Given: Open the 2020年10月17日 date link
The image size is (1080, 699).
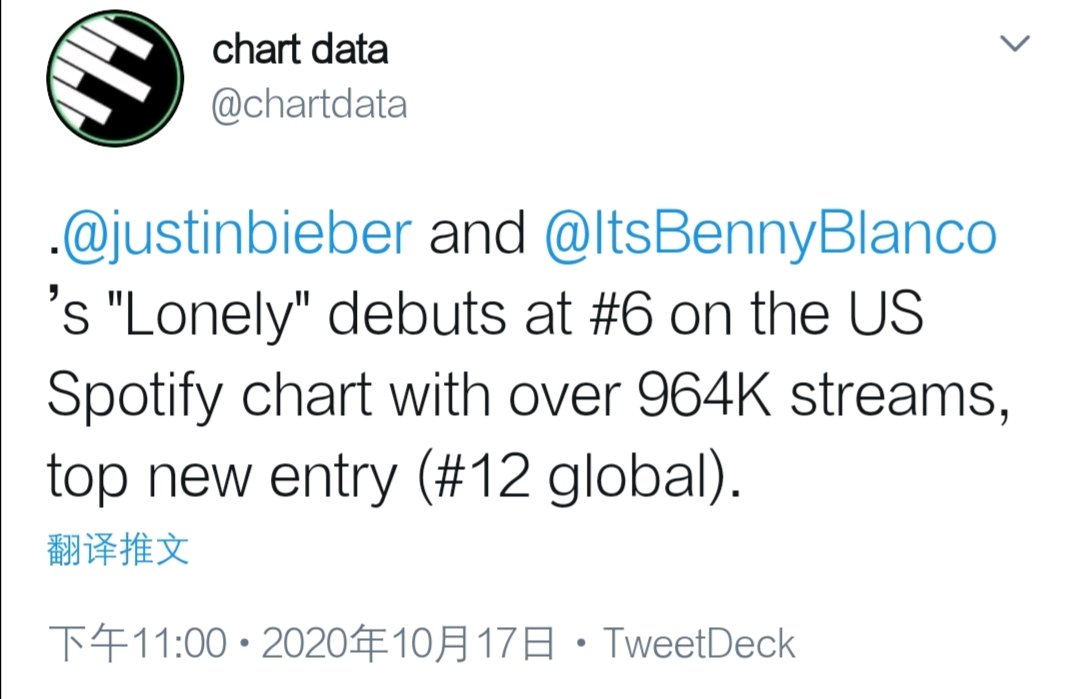Looking at the screenshot, I should (x=408, y=643).
